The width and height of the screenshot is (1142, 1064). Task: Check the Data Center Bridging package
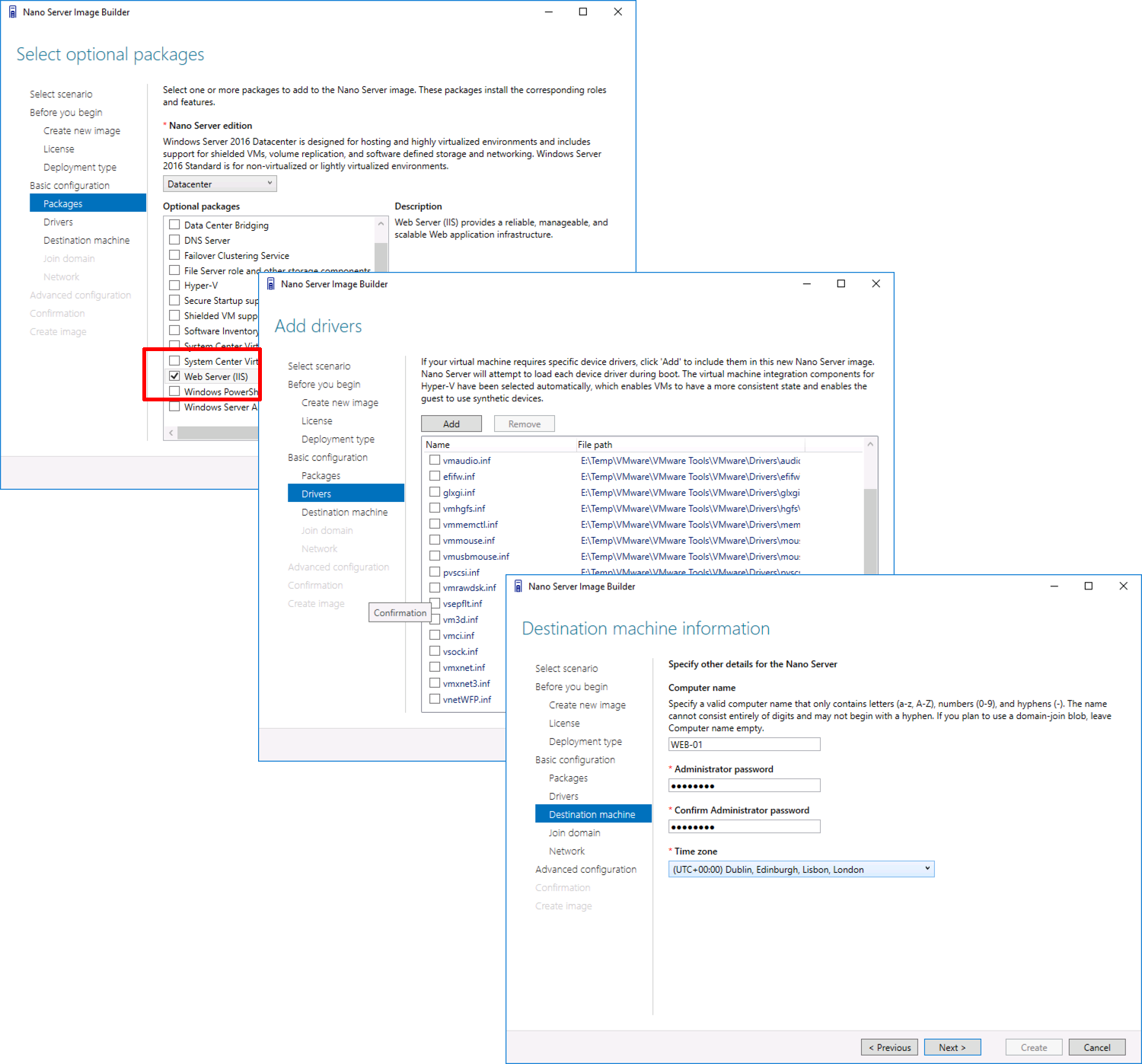174,225
